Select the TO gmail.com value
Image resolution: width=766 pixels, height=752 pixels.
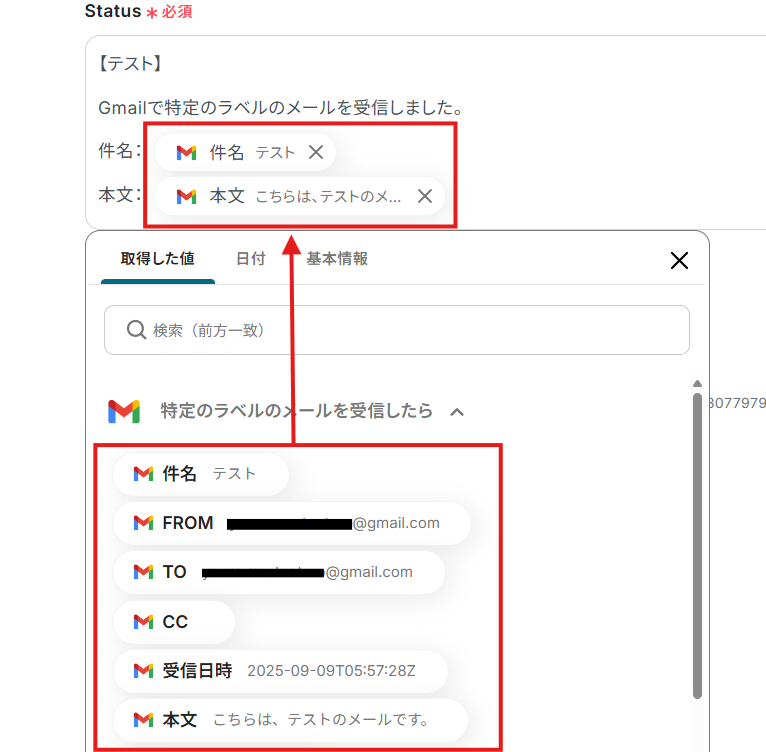pos(279,572)
